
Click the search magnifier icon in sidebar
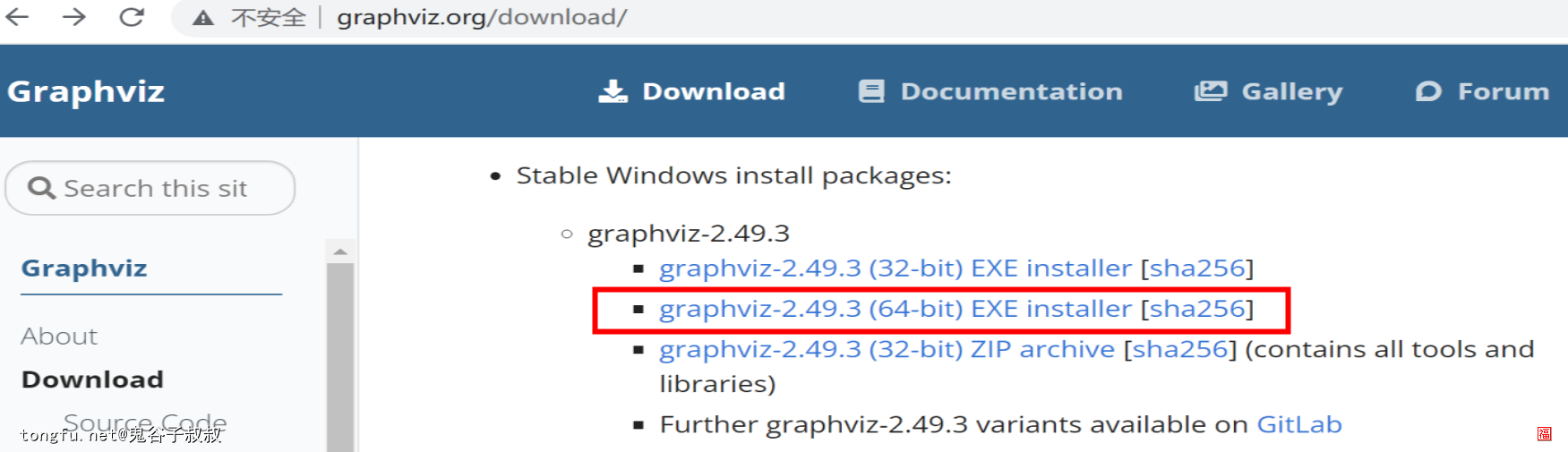pos(41,188)
